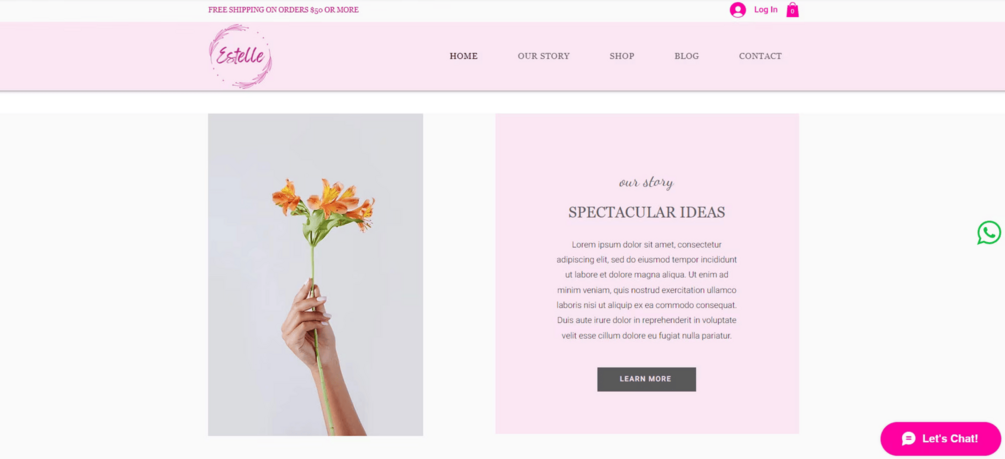Click the Spectacular Ideas heading
1005x459 pixels.
click(x=647, y=212)
